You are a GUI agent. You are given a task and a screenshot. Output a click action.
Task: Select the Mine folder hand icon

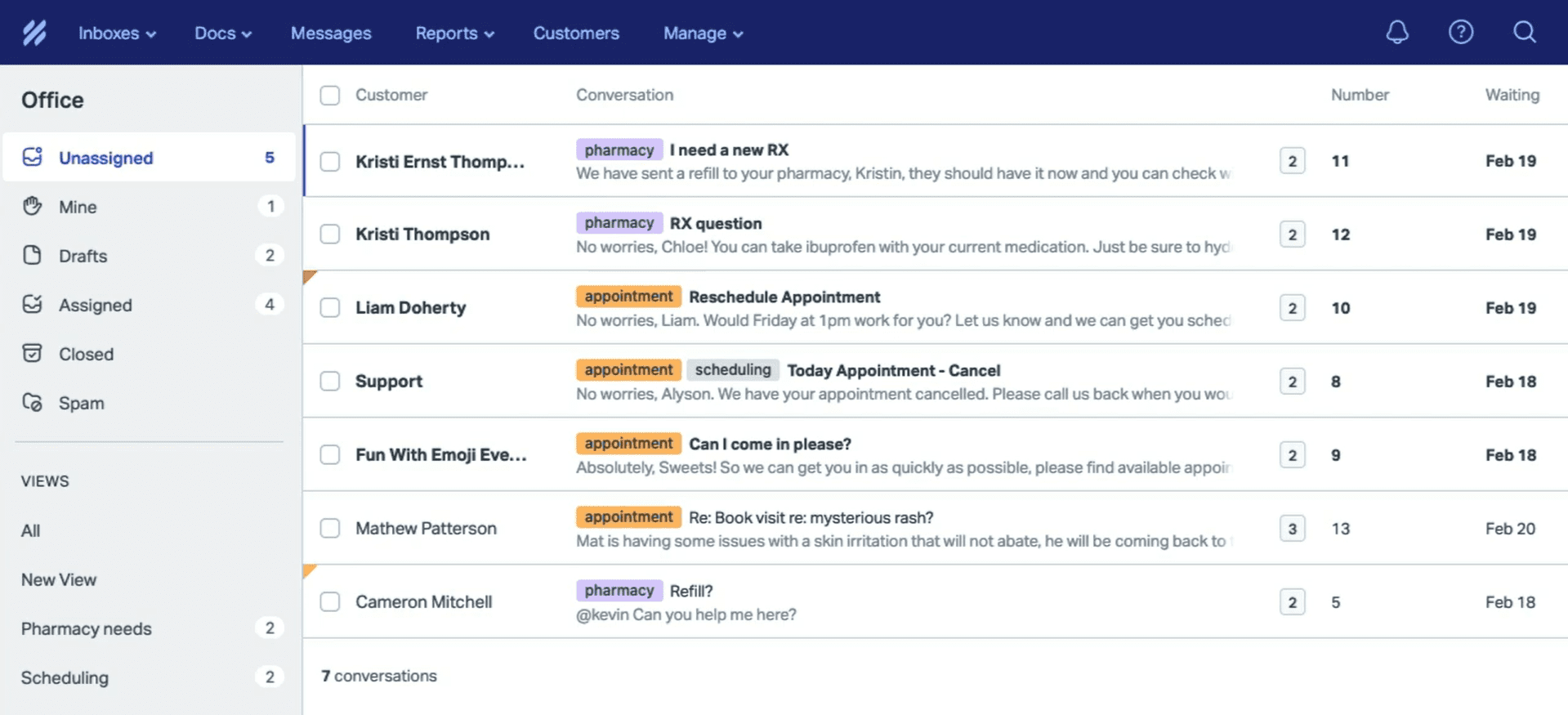33,207
